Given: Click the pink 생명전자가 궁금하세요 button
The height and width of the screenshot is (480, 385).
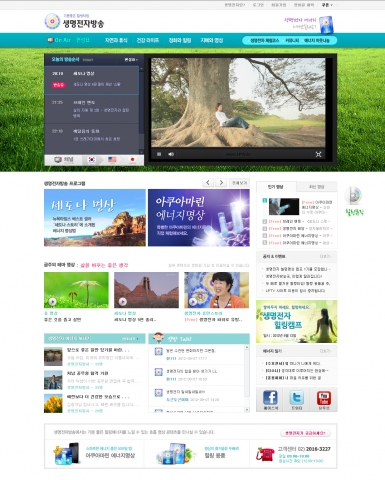Looking at the screenshot, I should pyautogui.click(x=305, y=433).
